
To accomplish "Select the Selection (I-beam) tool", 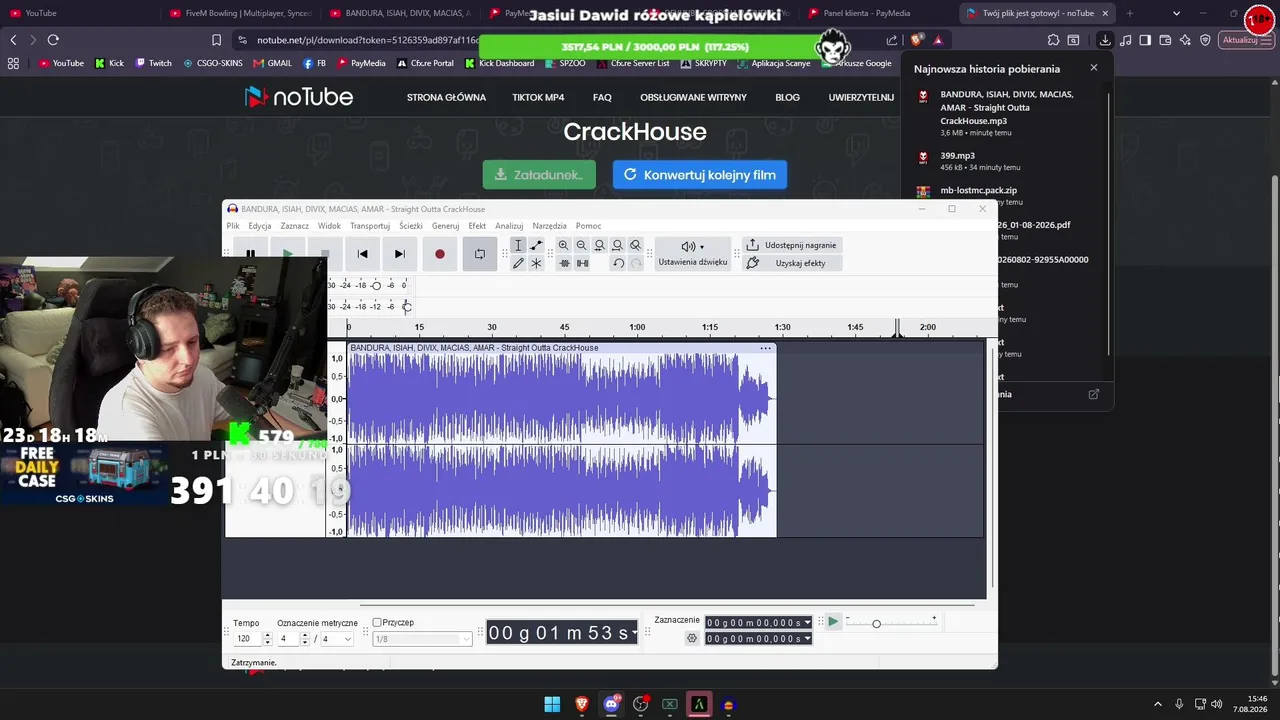I will click(x=518, y=246).
